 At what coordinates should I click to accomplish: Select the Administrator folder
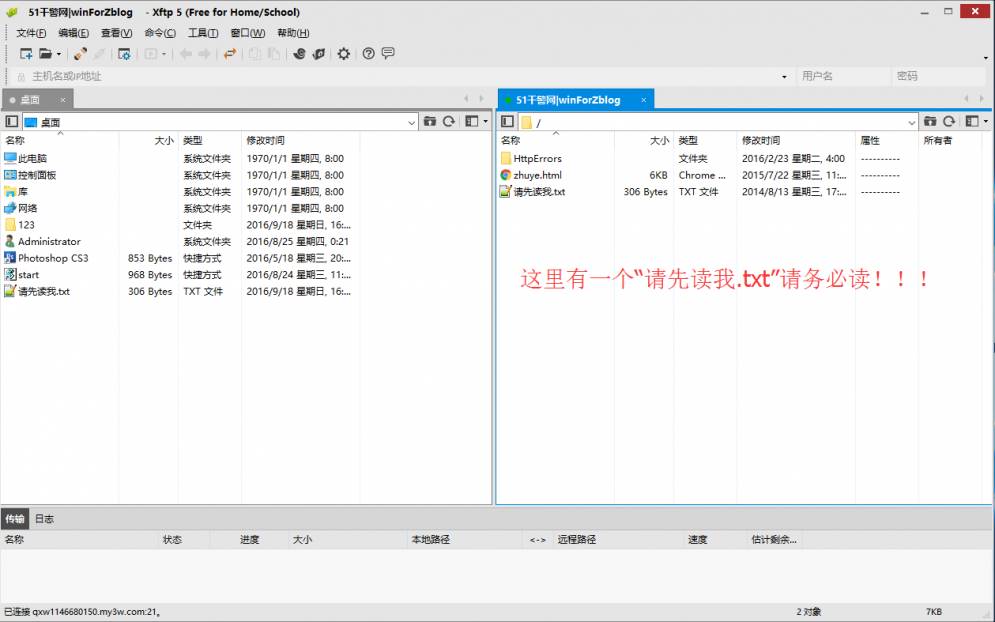[x=43, y=241]
